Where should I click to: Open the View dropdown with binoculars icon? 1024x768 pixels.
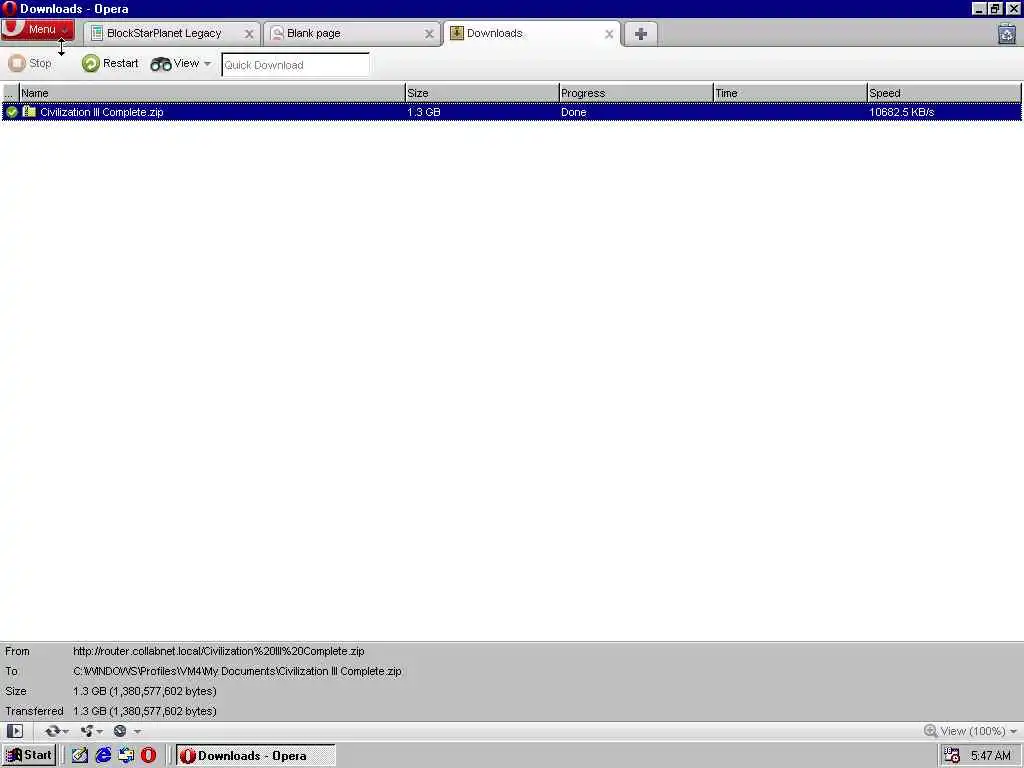pos(180,63)
